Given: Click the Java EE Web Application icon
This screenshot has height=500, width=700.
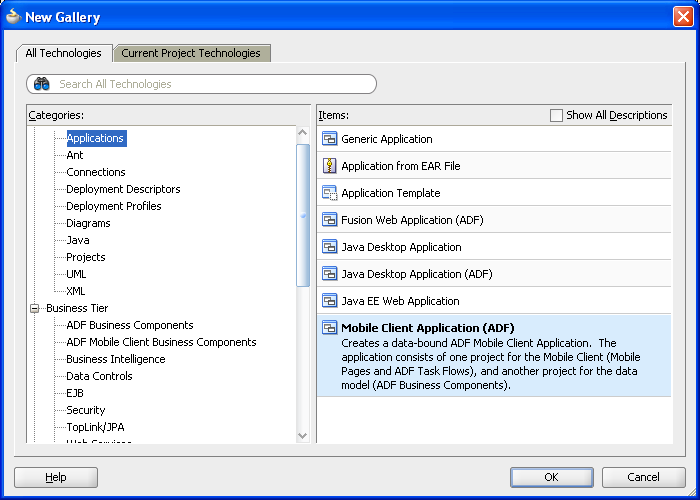Looking at the screenshot, I should click(x=329, y=301).
